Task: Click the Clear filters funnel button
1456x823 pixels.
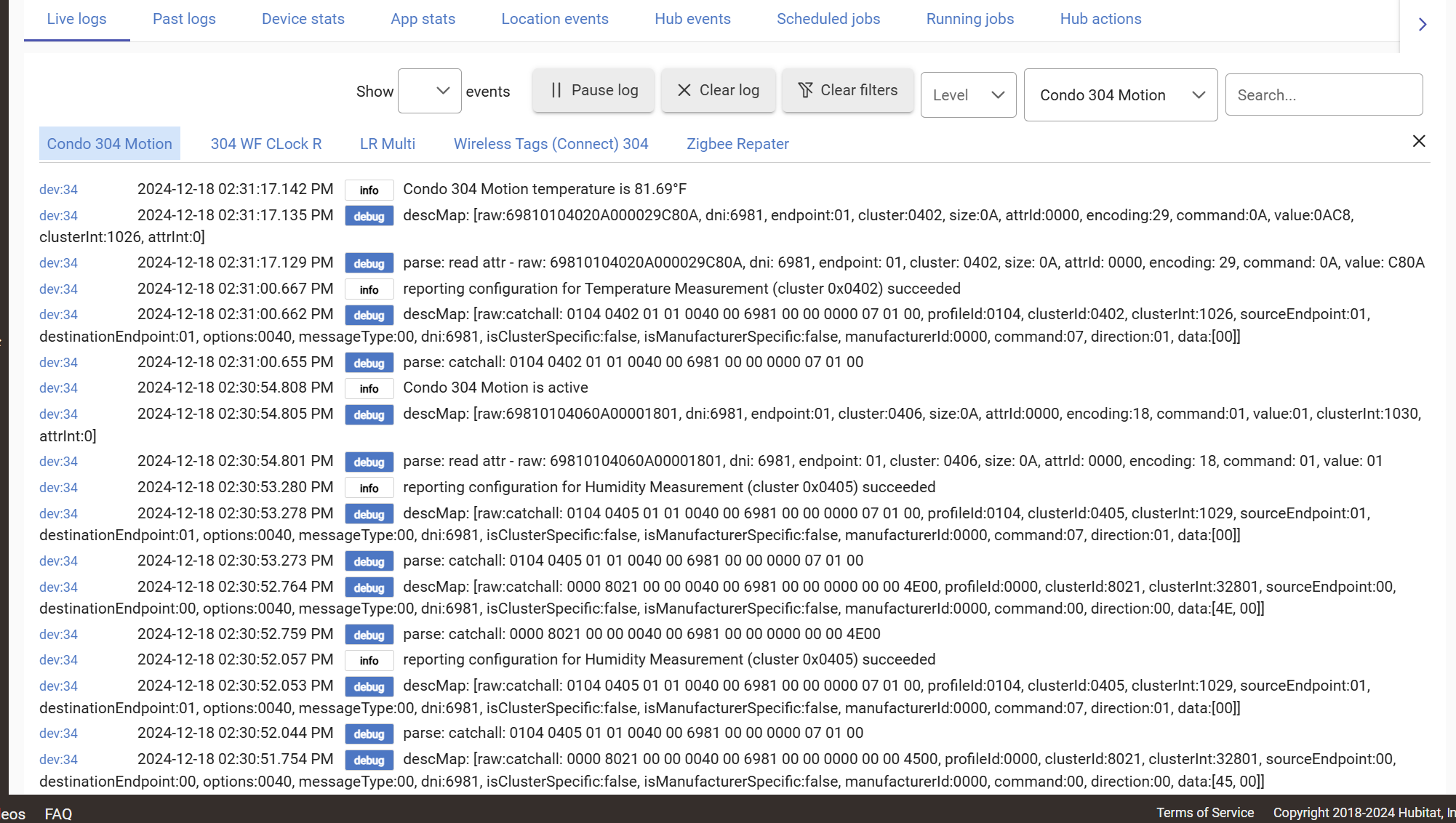Action: (847, 90)
